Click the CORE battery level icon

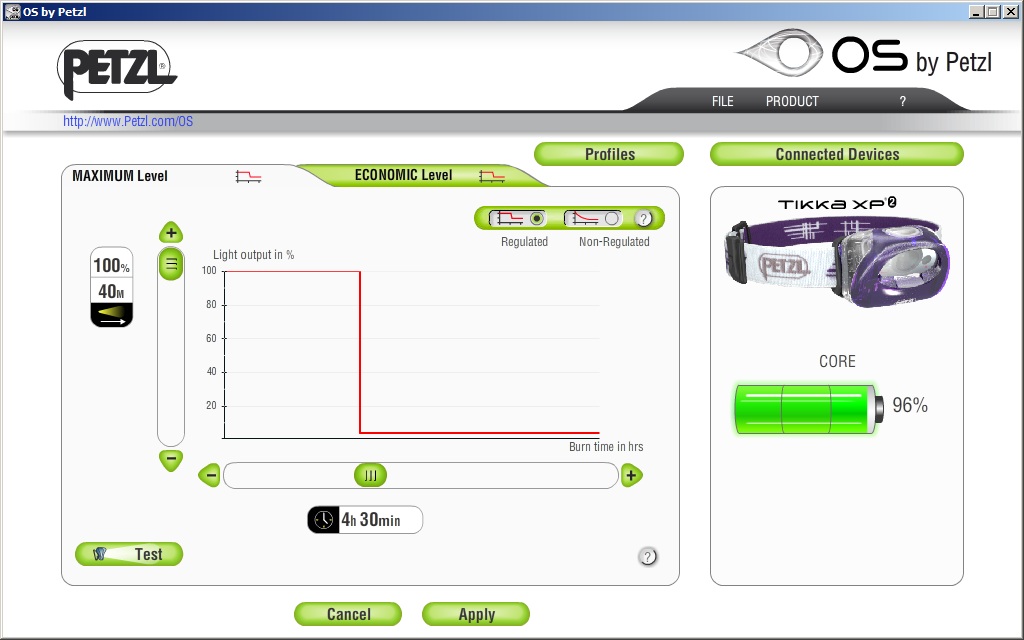pyautogui.click(x=809, y=409)
